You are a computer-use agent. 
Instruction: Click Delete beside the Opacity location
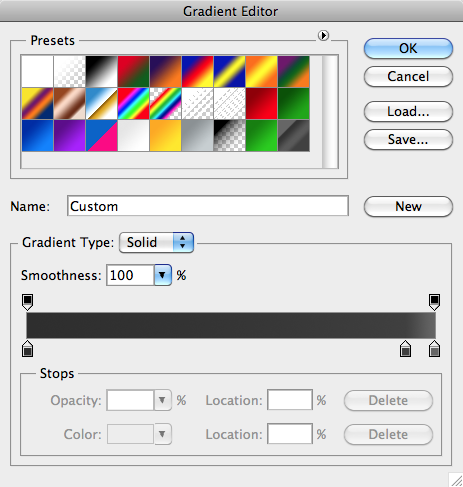click(388, 400)
